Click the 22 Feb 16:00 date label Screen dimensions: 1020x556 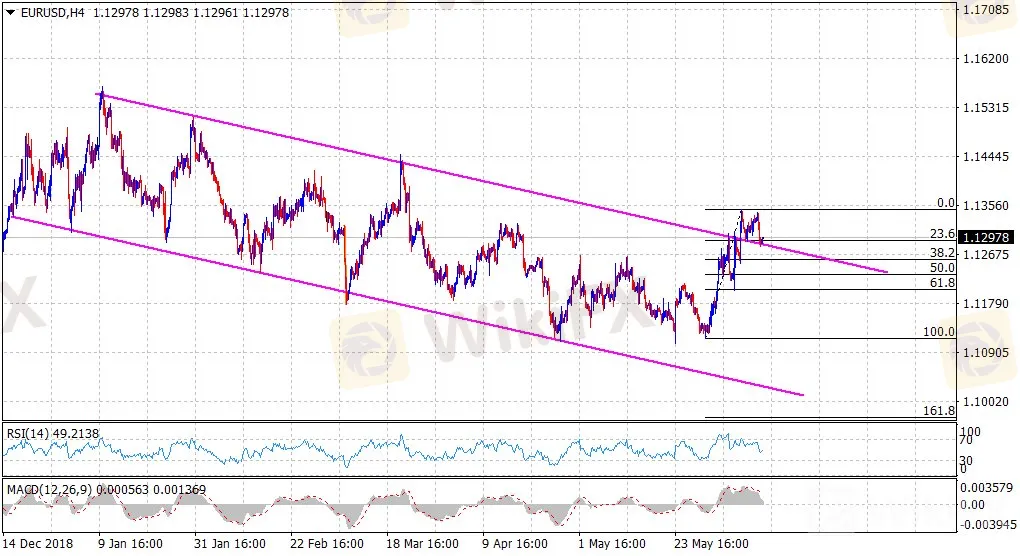coord(327,544)
